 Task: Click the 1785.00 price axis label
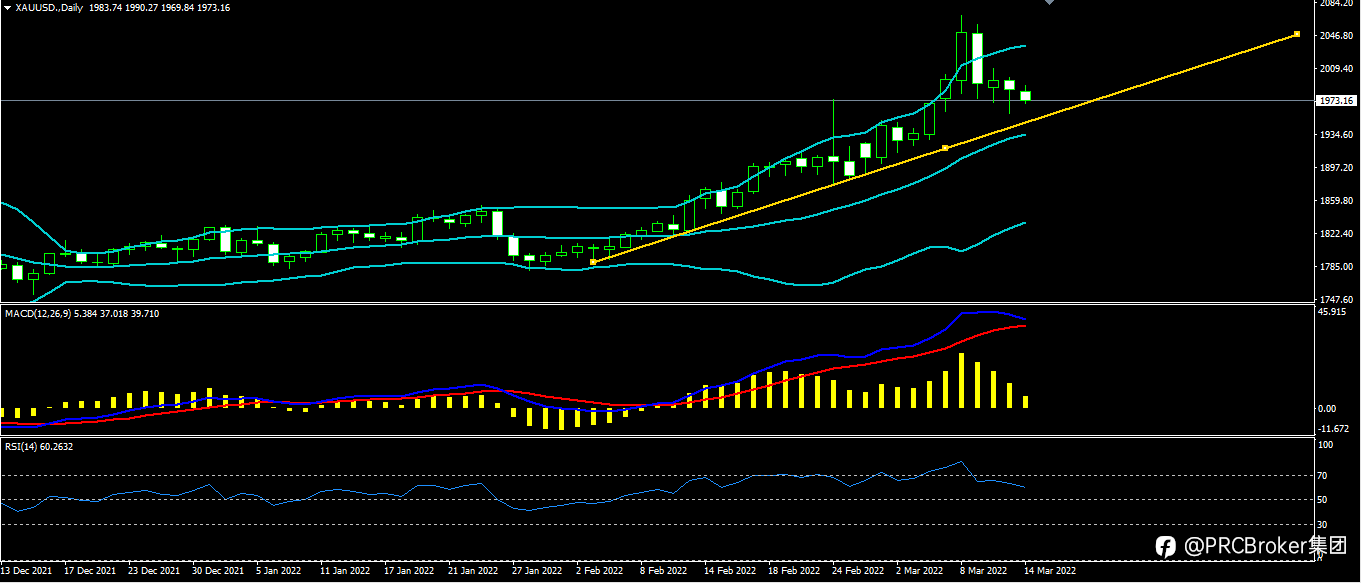pos(1337,267)
